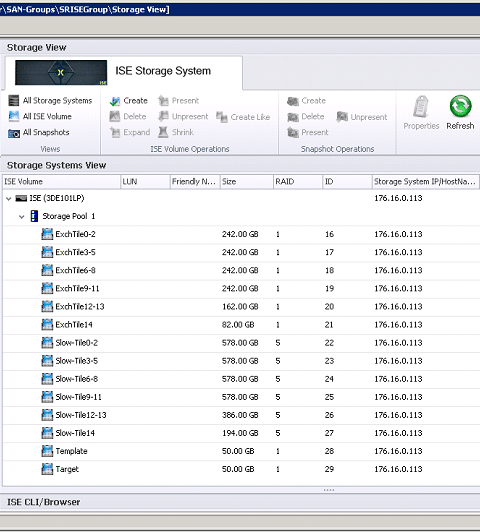Click the ISE (3DE101LP) device icon

coord(21,198)
